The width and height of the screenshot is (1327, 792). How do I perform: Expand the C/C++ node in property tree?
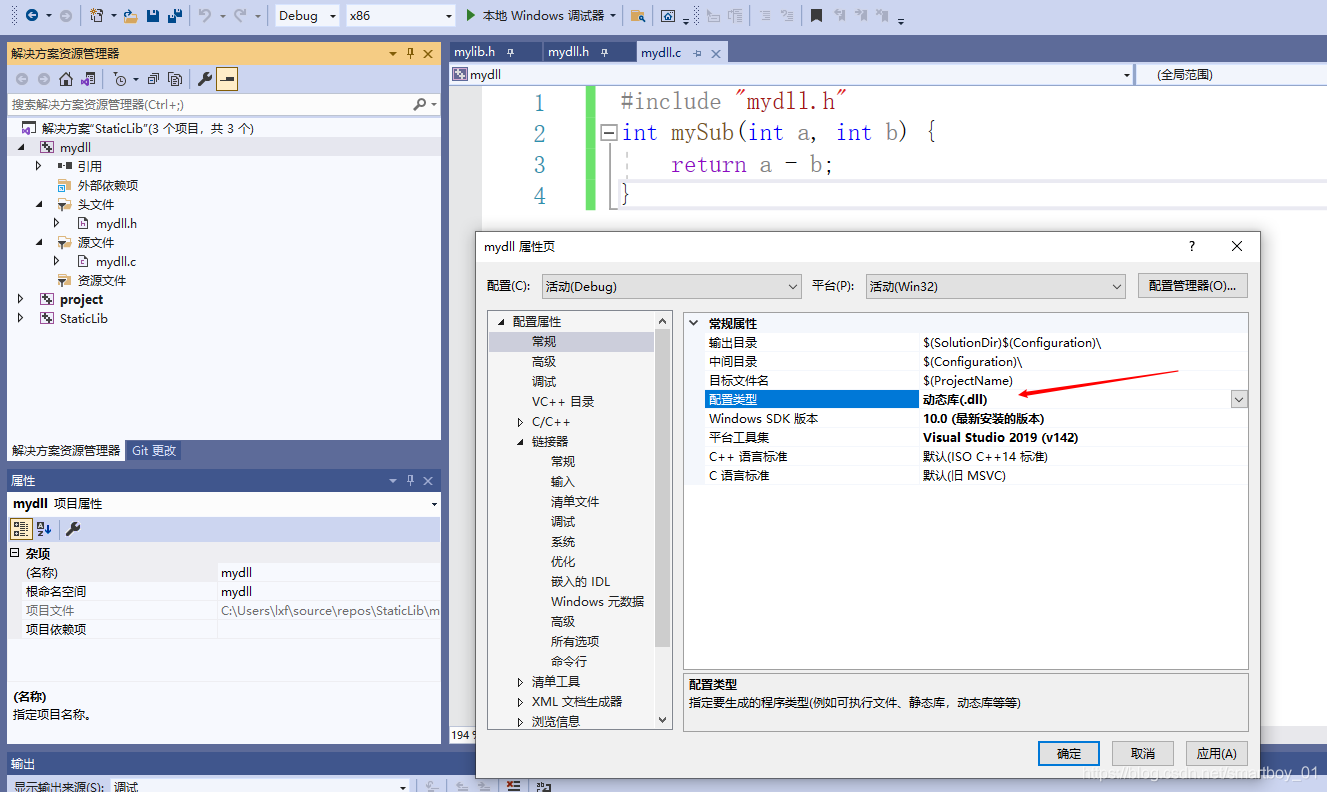(x=520, y=422)
